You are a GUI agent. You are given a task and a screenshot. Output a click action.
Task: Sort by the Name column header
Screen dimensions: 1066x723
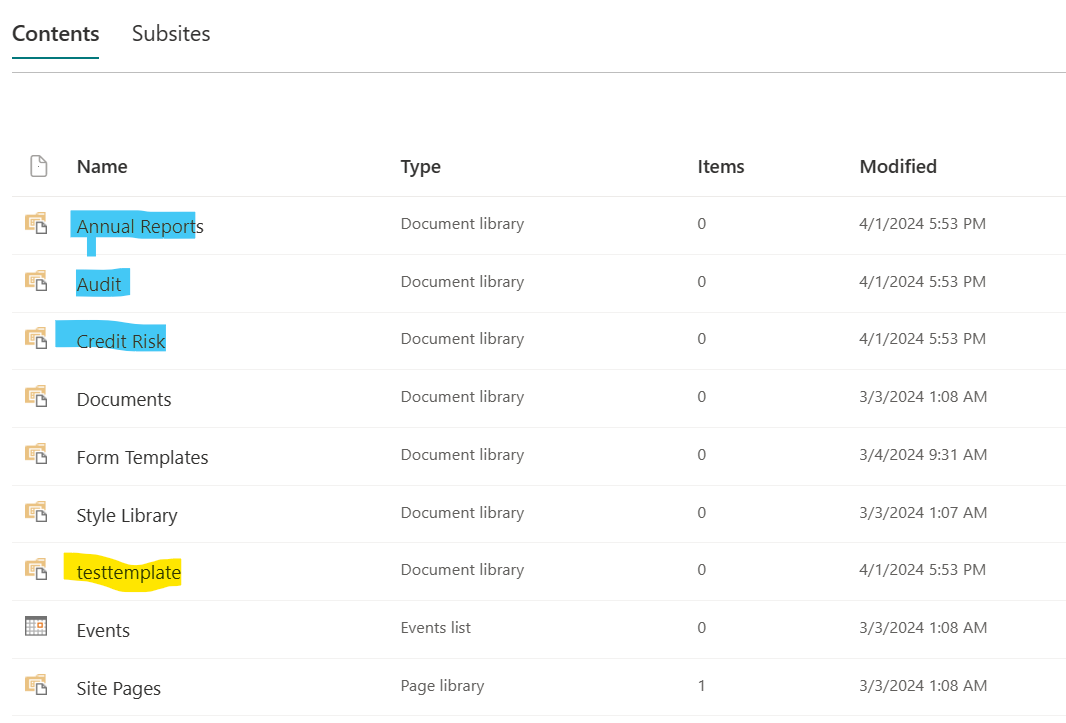(102, 167)
